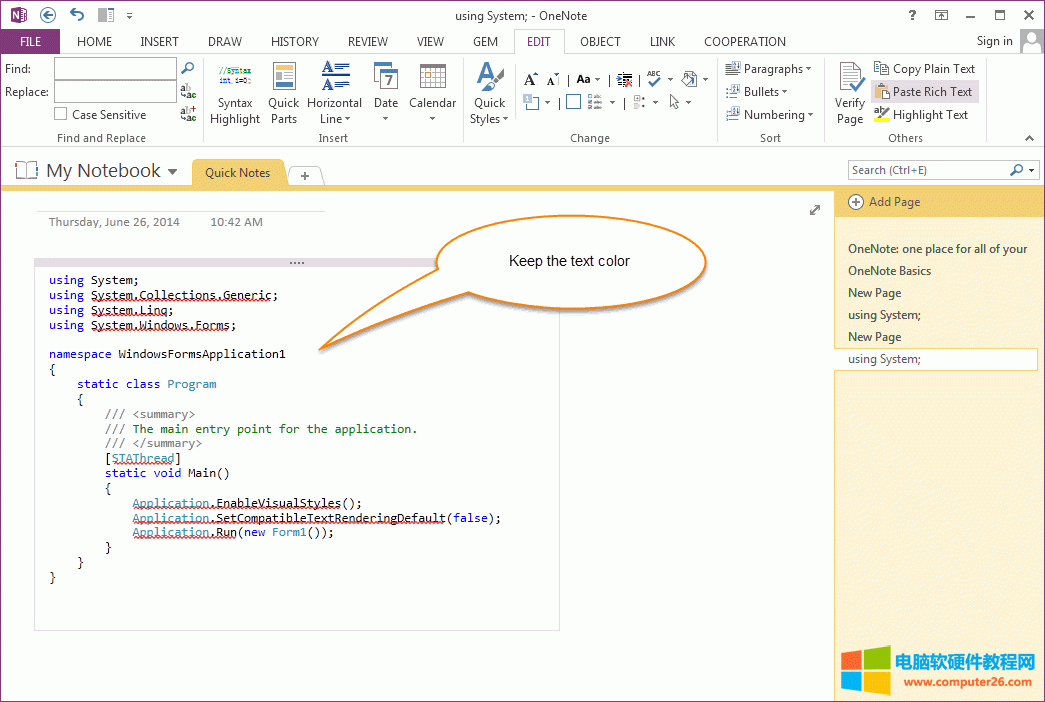The image size is (1045, 702).
Task: Add a new section tab with plus
Action: coord(305,175)
